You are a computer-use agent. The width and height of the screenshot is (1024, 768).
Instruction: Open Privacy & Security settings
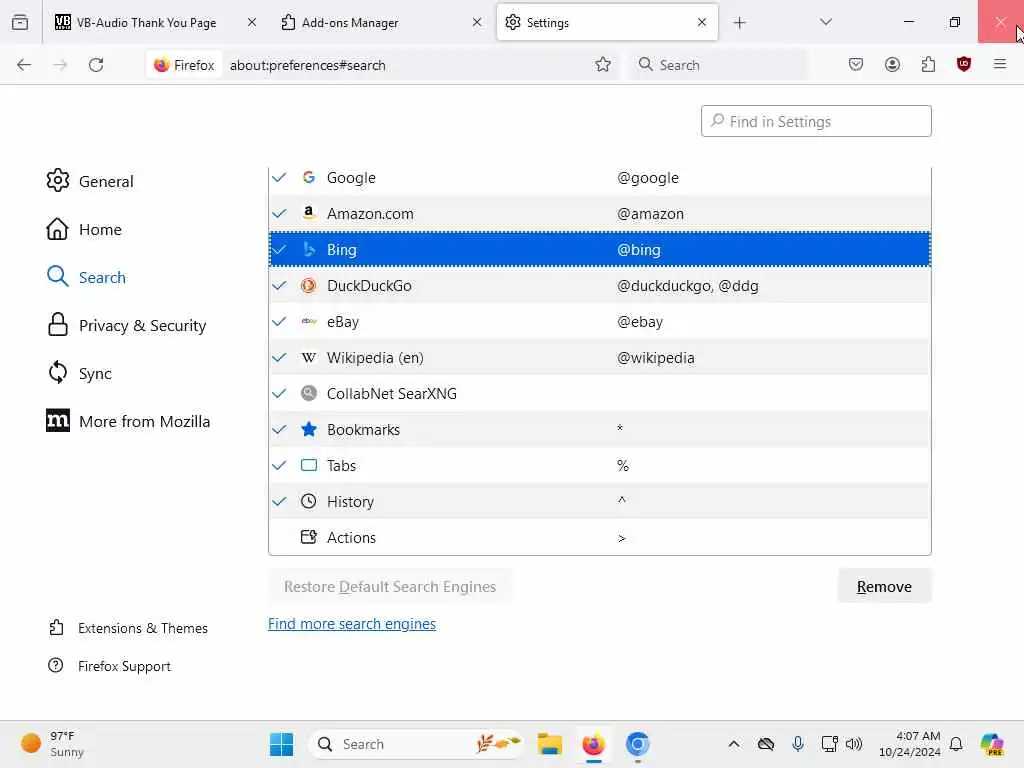coord(127,325)
